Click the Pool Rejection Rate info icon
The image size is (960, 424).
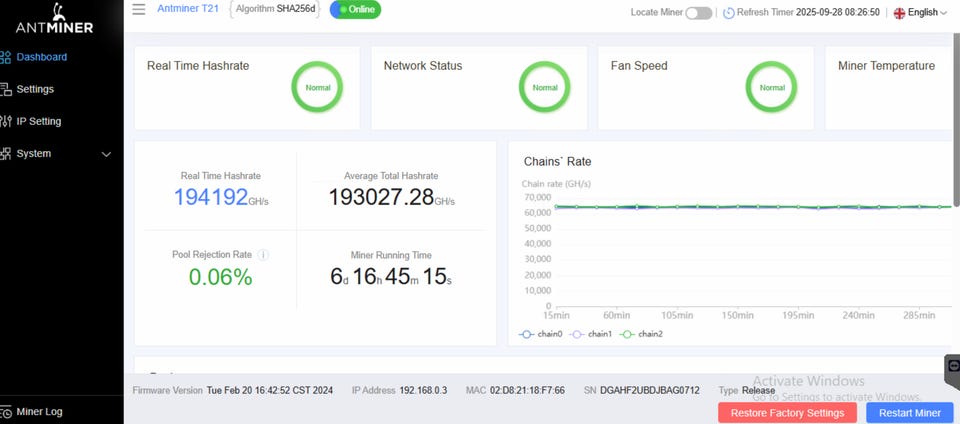coord(263,255)
